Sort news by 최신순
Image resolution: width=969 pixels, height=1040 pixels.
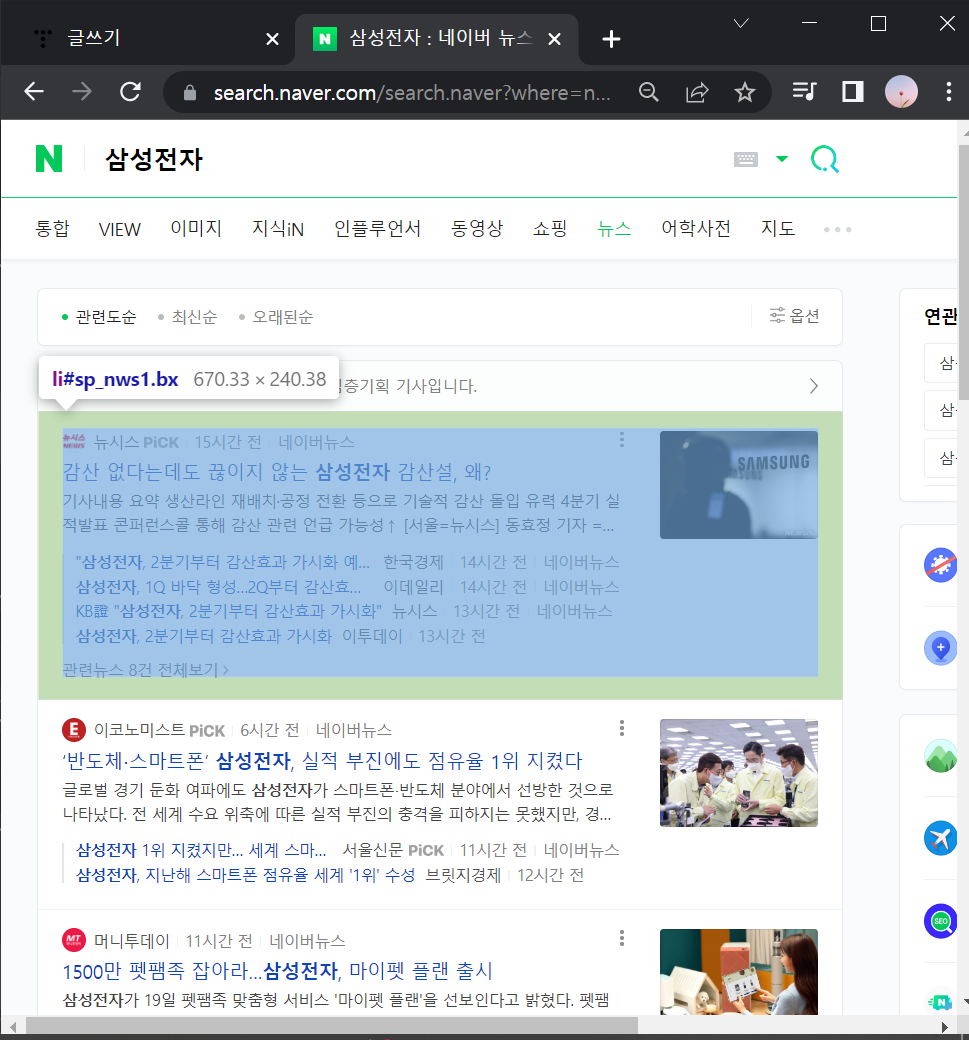[194, 317]
